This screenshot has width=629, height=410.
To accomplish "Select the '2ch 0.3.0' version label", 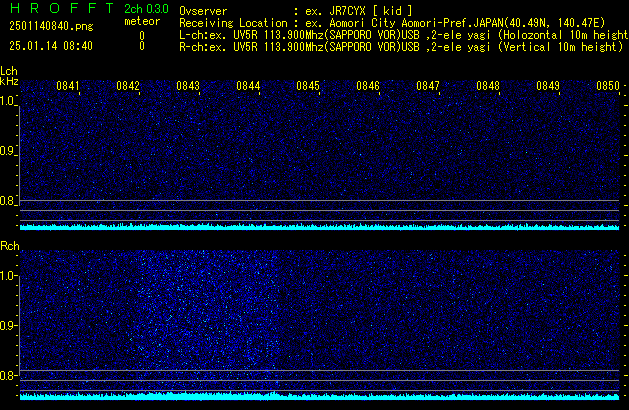I will coord(146,9).
